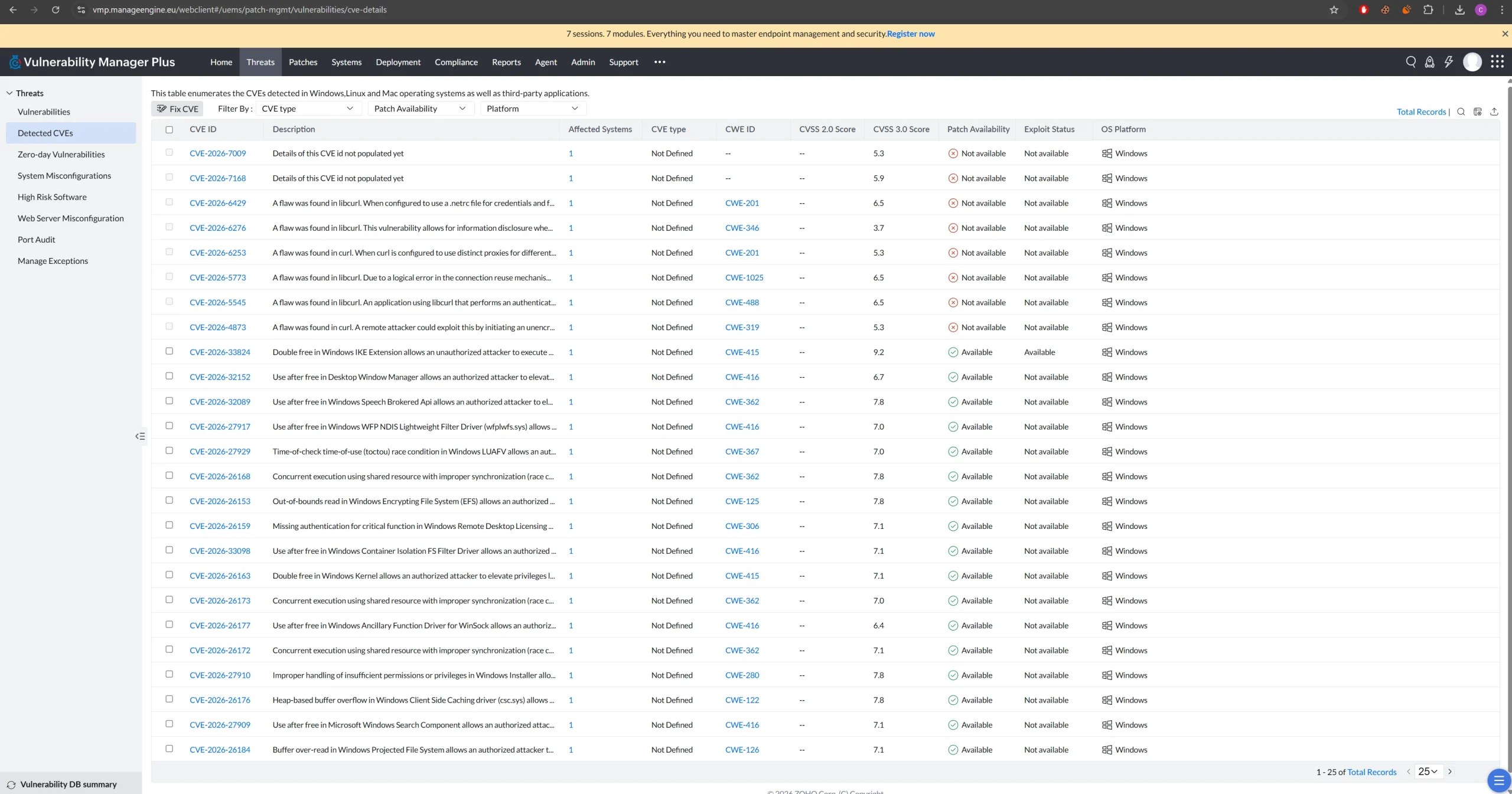Open the CWE-1025 link
The image size is (1512, 794).
[x=744, y=277]
